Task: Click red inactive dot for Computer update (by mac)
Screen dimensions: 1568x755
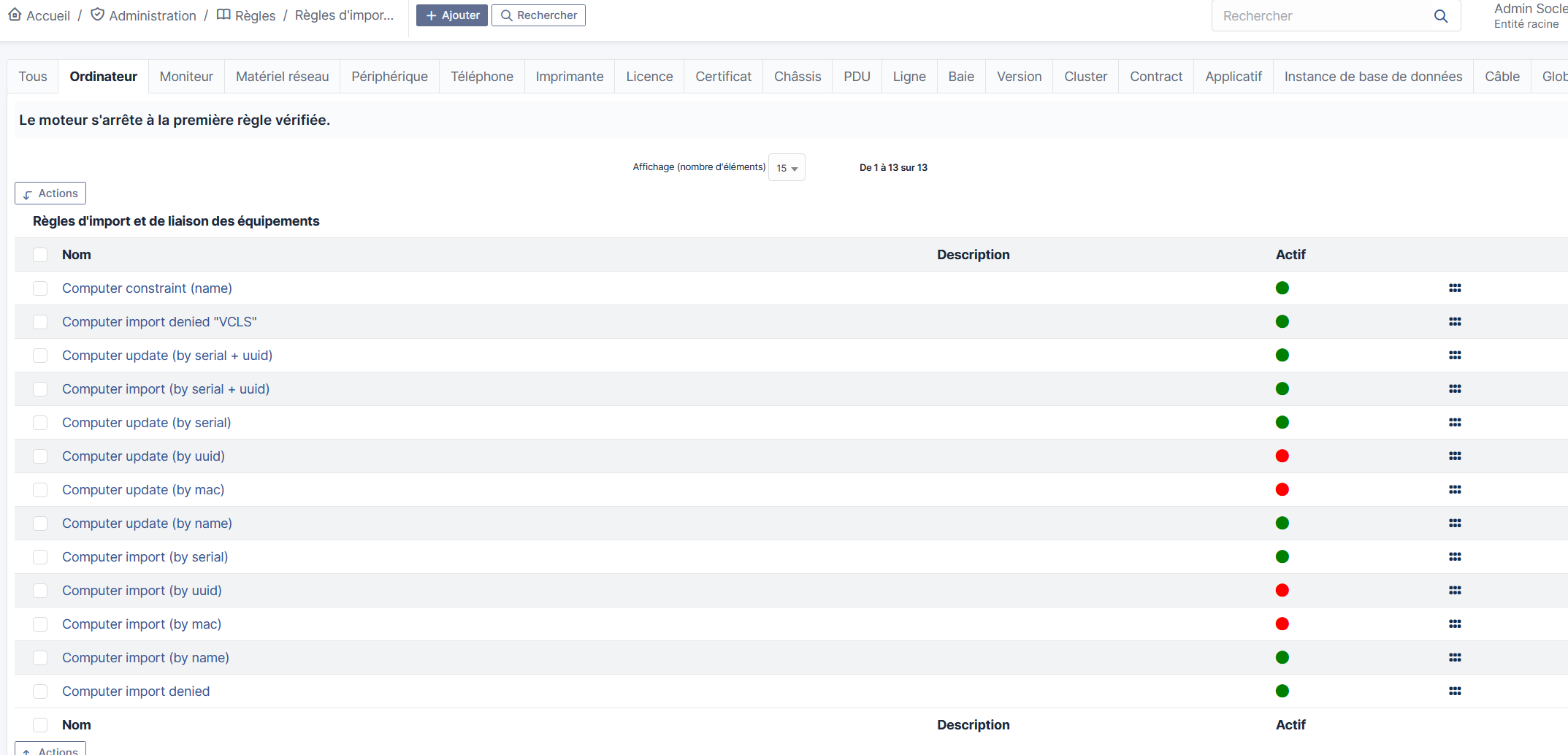Action: point(1282,489)
